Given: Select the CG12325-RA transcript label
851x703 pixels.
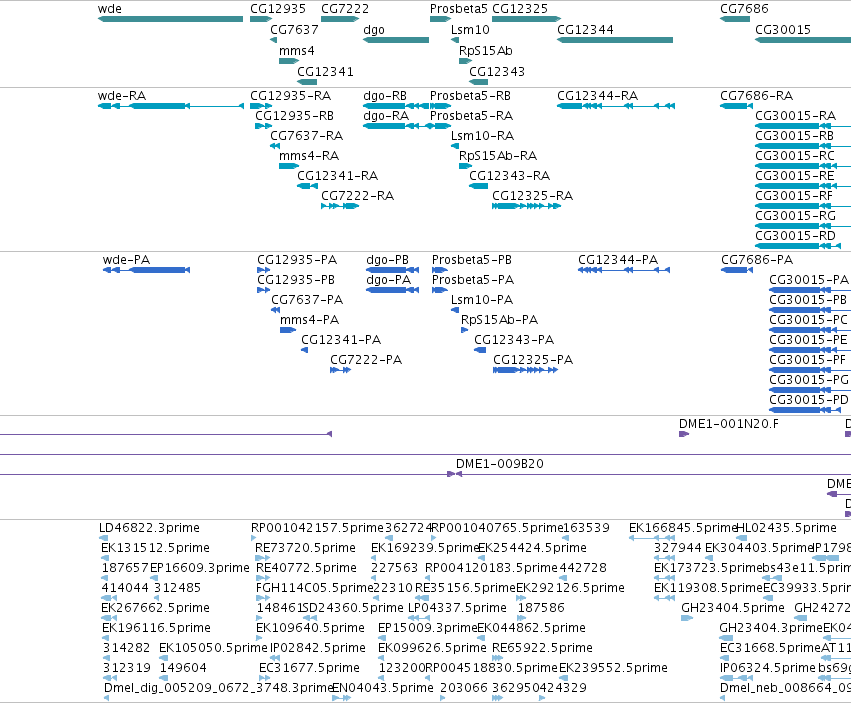Looking at the screenshot, I should pyautogui.click(x=532, y=196).
